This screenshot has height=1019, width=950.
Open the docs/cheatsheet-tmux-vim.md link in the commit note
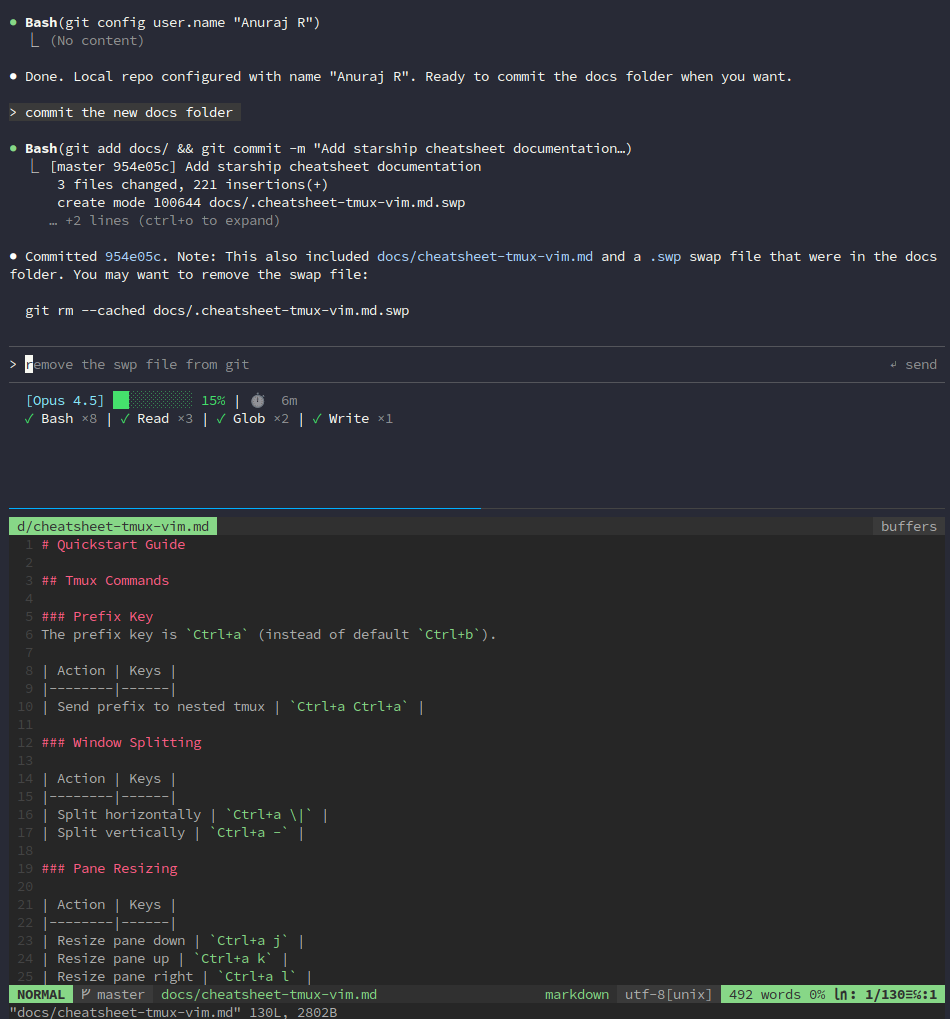[x=484, y=256]
